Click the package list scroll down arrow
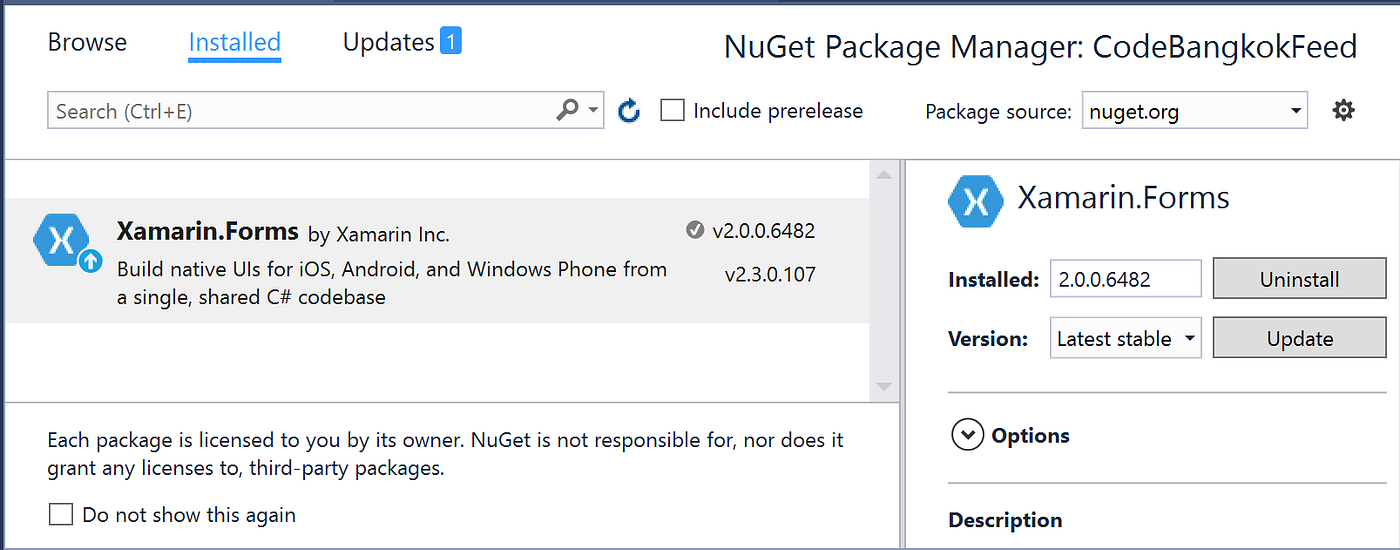The image size is (1400, 550). (883, 386)
